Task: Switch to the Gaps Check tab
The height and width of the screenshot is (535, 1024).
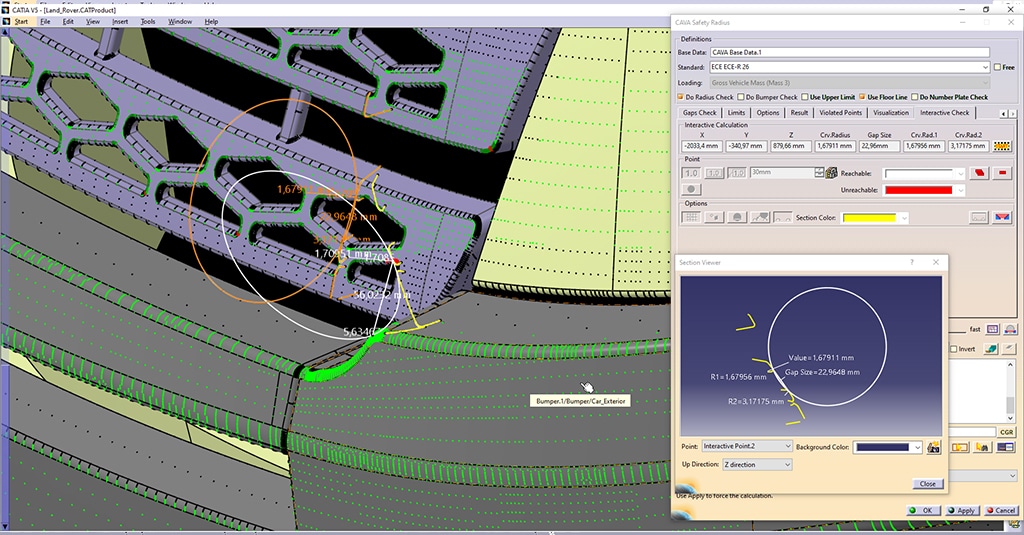Action: click(699, 112)
